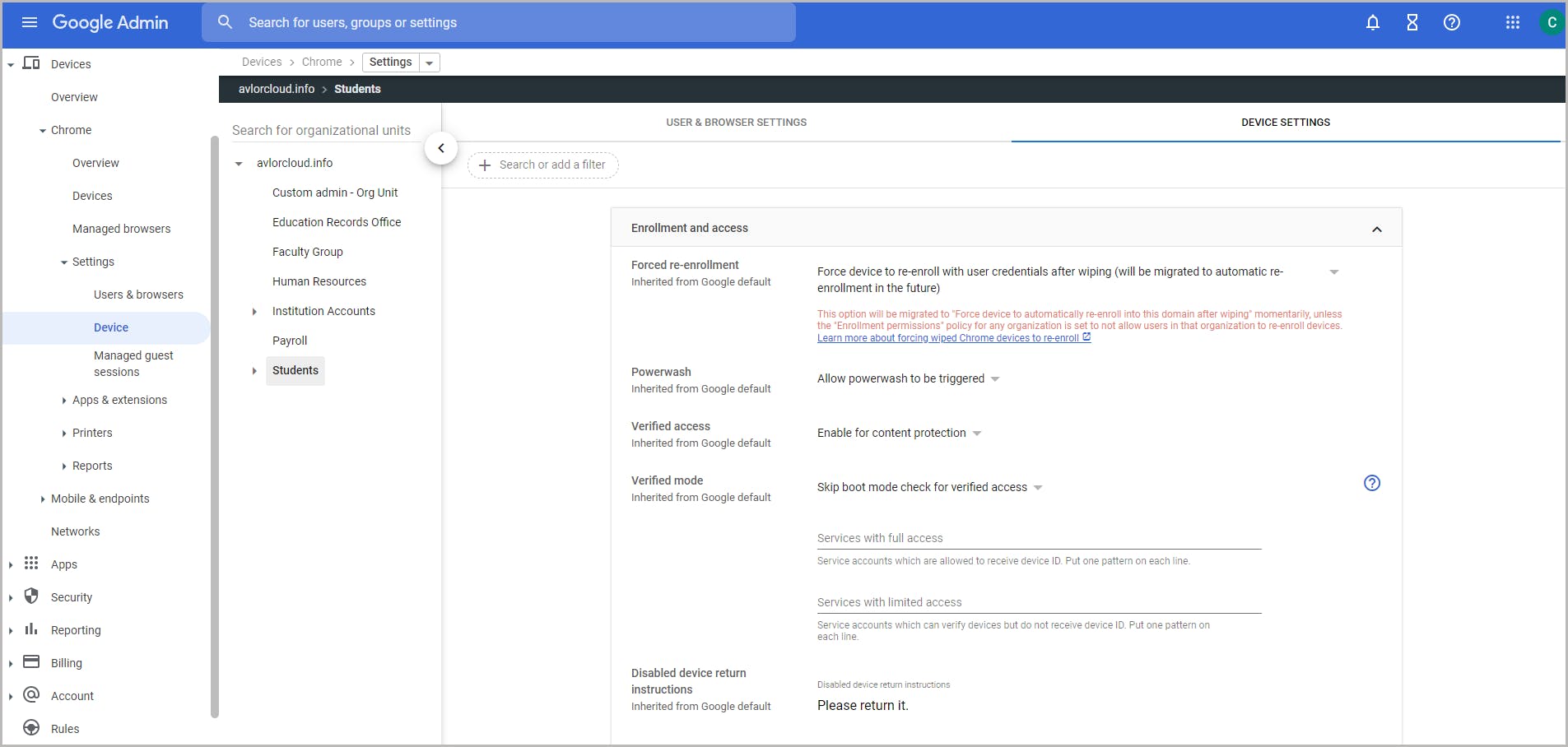Click the plus icon in filter box
The image size is (1568, 747).
tap(485, 165)
